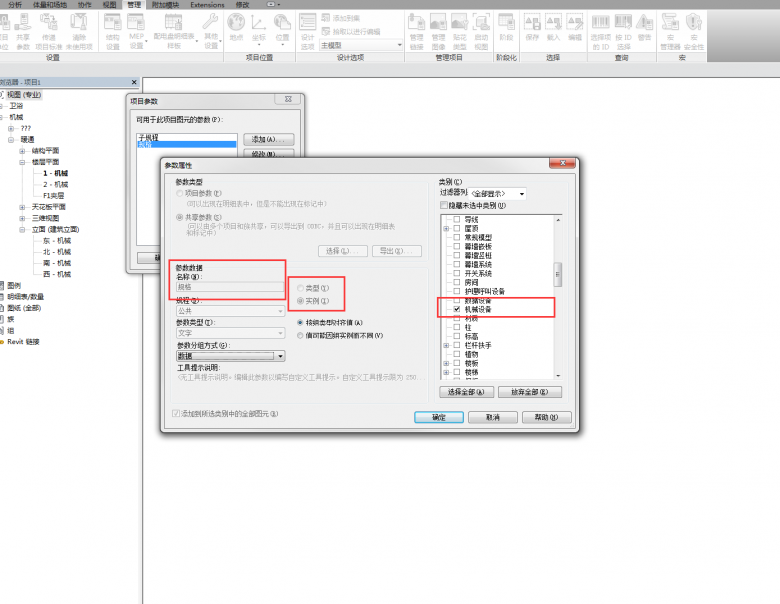Click the 确定 button in 参数属性

(x=438, y=417)
